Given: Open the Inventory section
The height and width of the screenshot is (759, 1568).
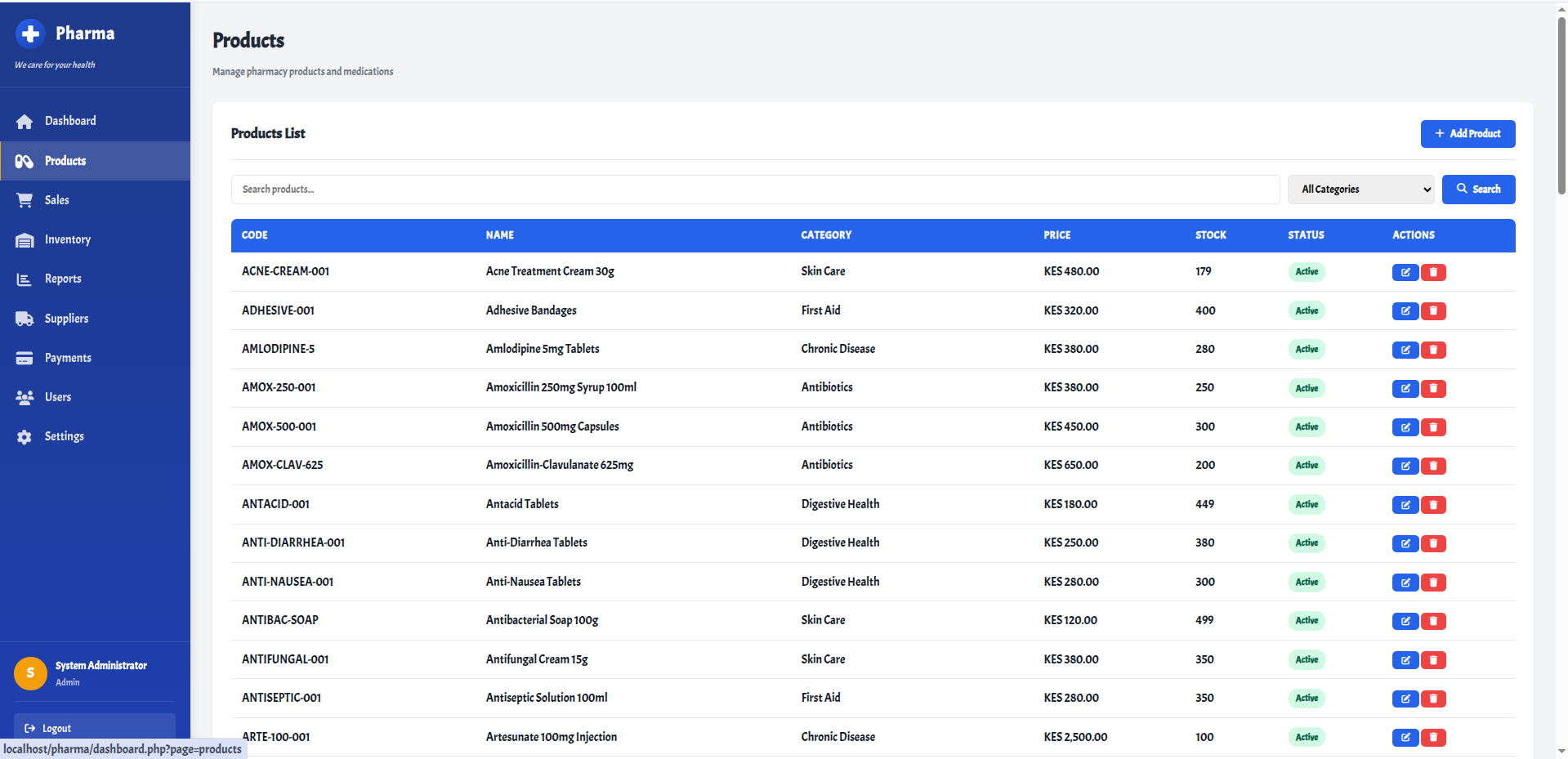Looking at the screenshot, I should pyautogui.click(x=67, y=239).
